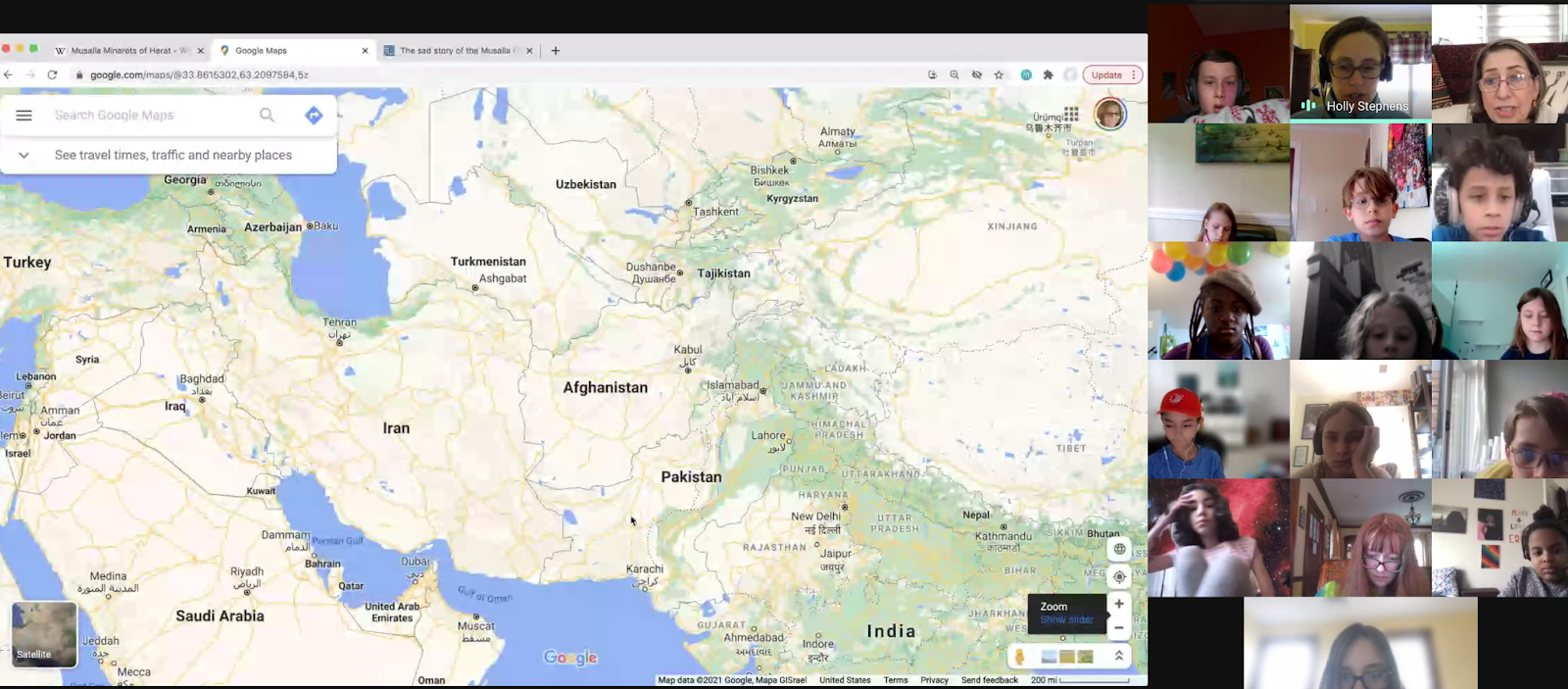The width and height of the screenshot is (1568, 689).
Task: Select the Street View pegman icon
Action: 1019,657
